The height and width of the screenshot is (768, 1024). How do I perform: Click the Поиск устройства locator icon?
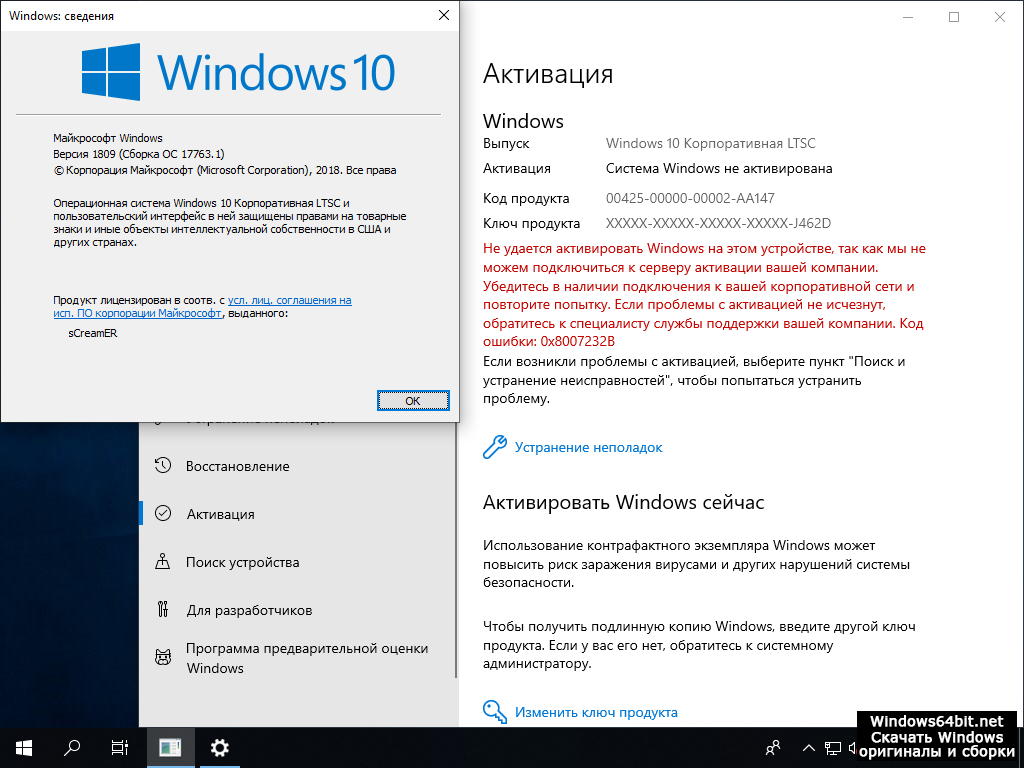163,562
